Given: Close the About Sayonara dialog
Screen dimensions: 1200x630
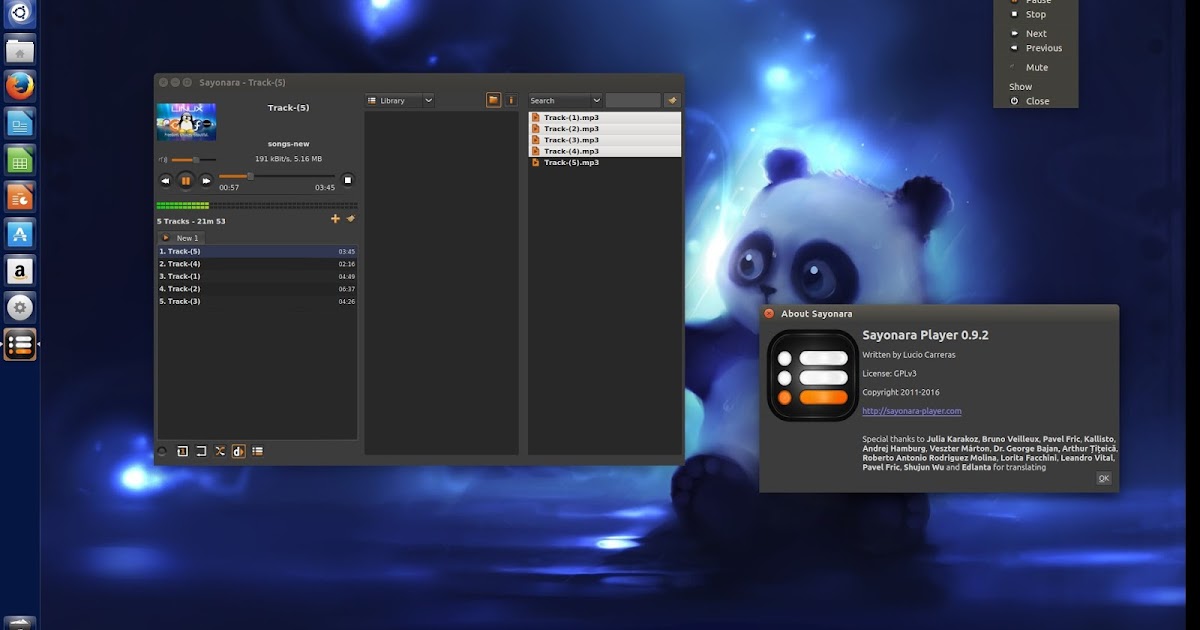Looking at the screenshot, I should [x=769, y=313].
